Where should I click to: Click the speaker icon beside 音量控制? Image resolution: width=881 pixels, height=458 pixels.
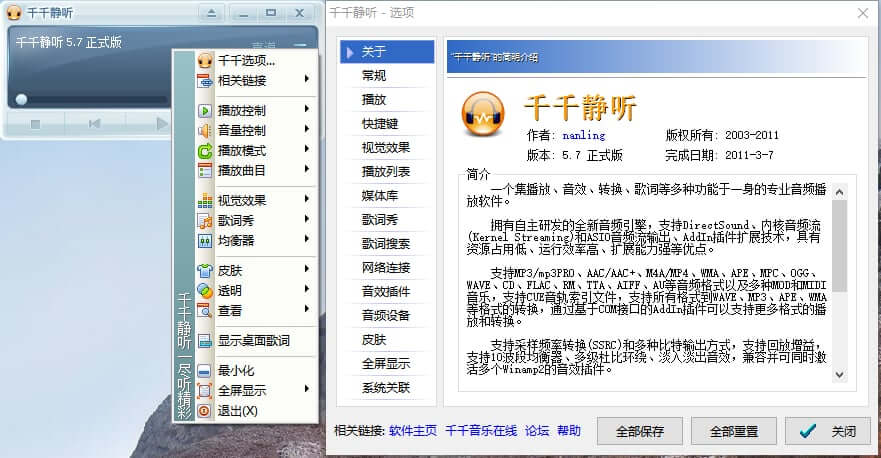[x=205, y=131]
